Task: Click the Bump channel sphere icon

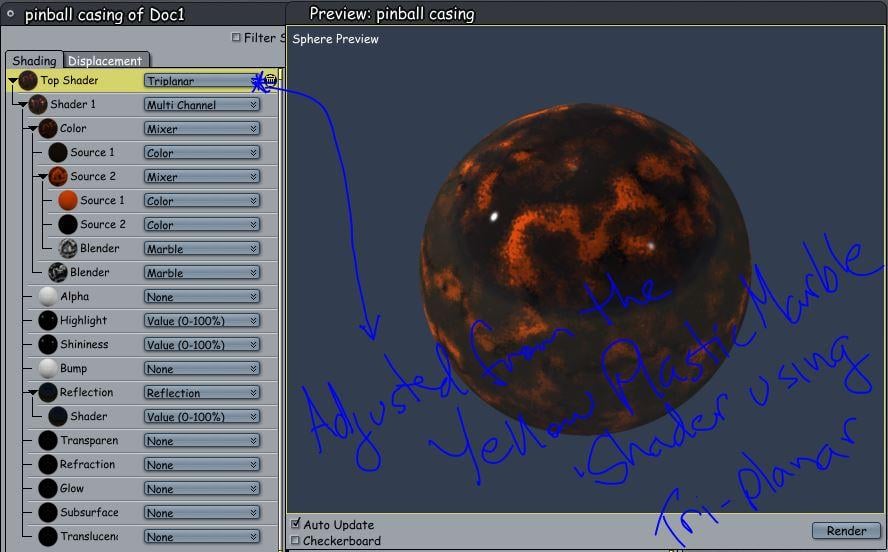Action: tap(48, 368)
